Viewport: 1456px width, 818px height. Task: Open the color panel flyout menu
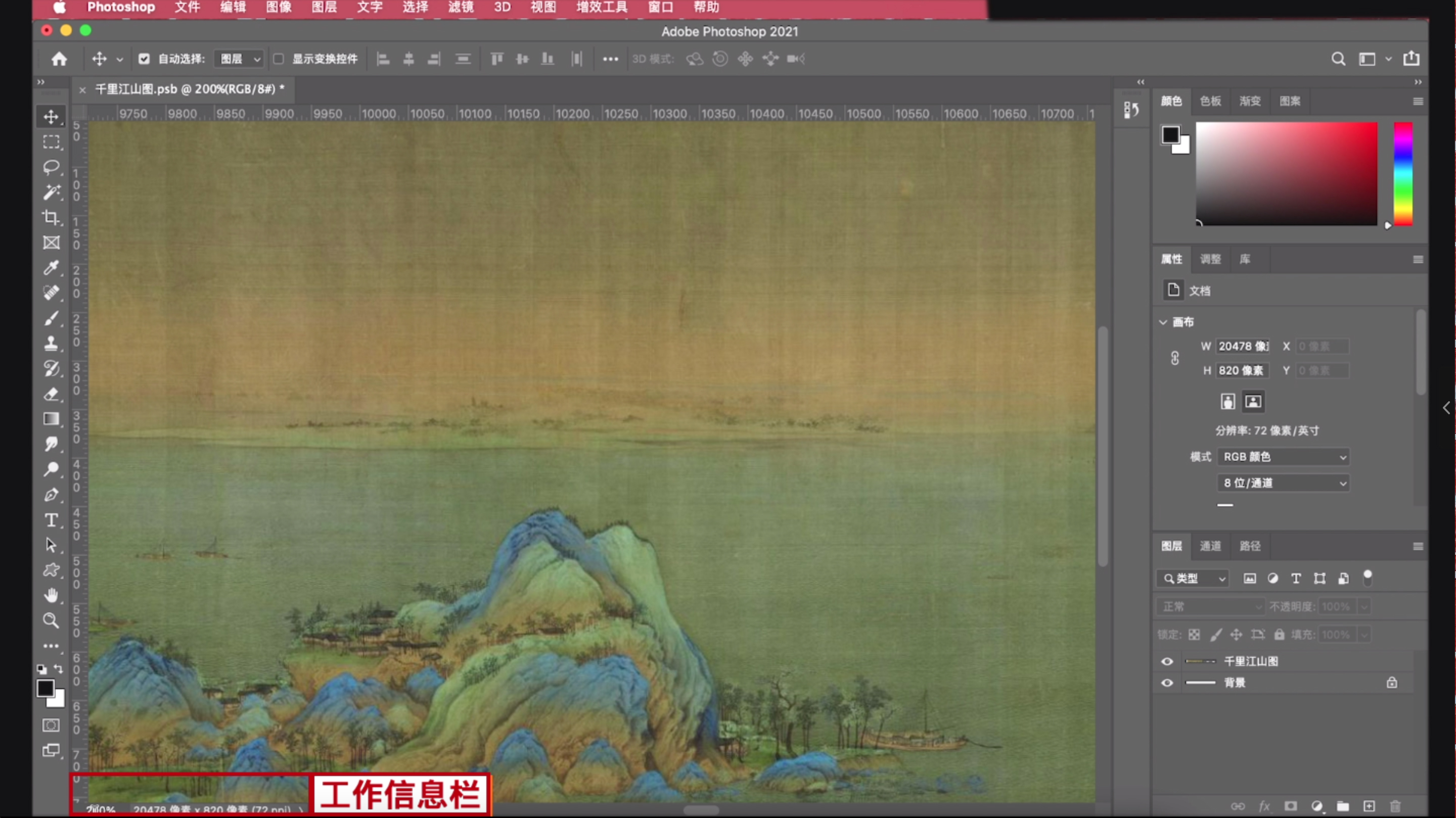[x=1418, y=101]
